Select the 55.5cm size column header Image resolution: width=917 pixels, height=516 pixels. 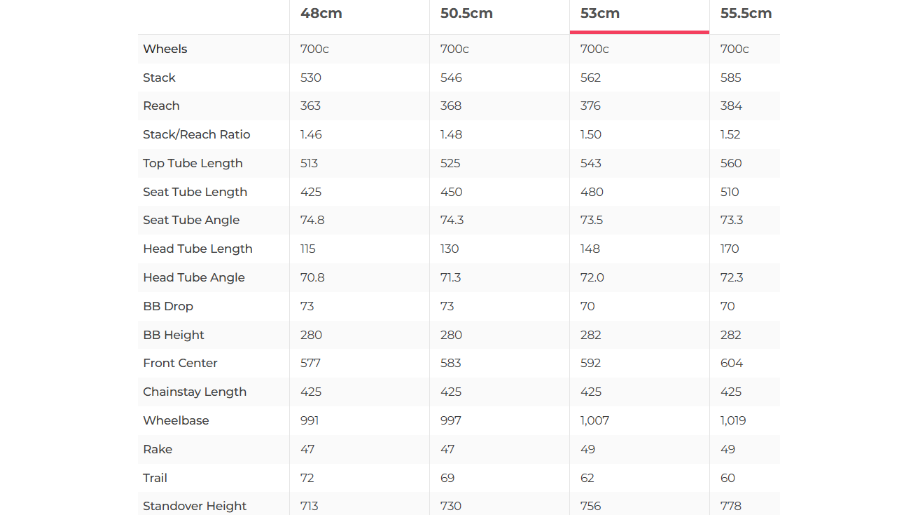(x=745, y=14)
